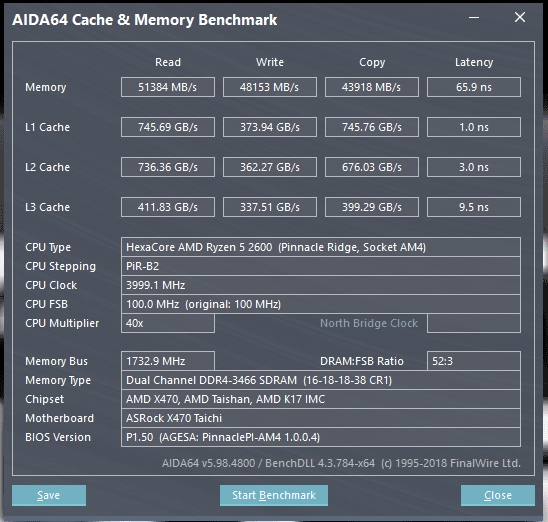Click Motherboard field ASRock X470 Taichi
The image size is (548, 522).
click(x=321, y=418)
